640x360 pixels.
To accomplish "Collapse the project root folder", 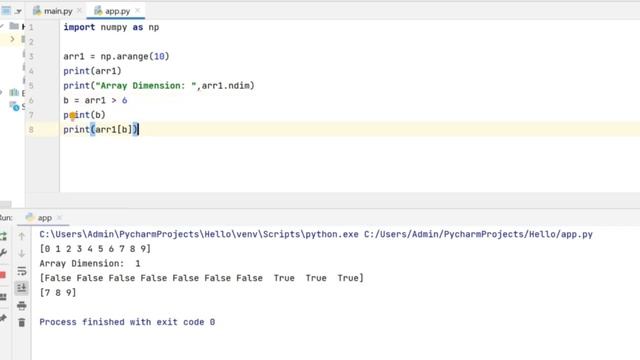I will click(x=2, y=27).
